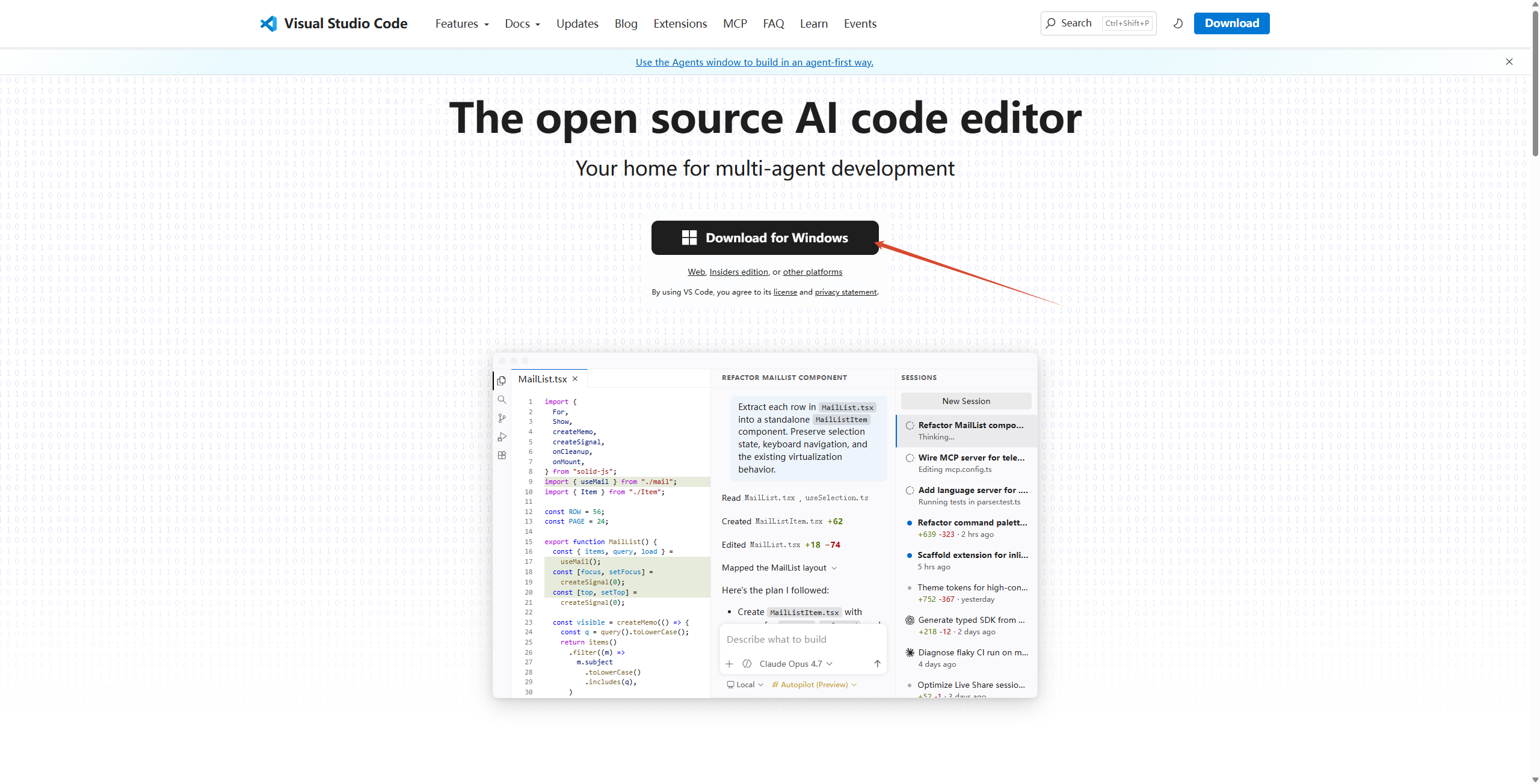The image size is (1540, 784).
Task: Click the tools icon beside Claude Opus 4.7
Action: (x=747, y=664)
